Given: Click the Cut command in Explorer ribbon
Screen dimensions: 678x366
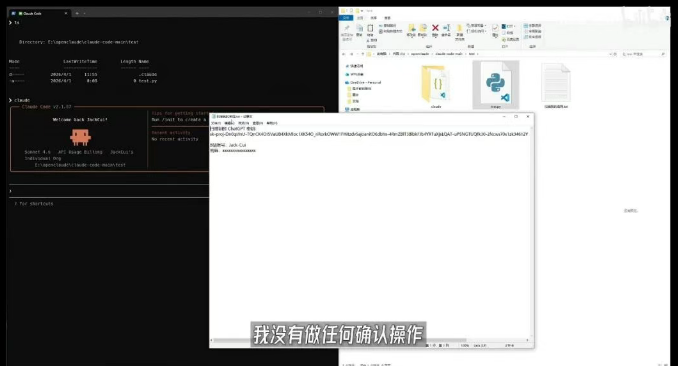Looking at the screenshot, I should (372, 40).
